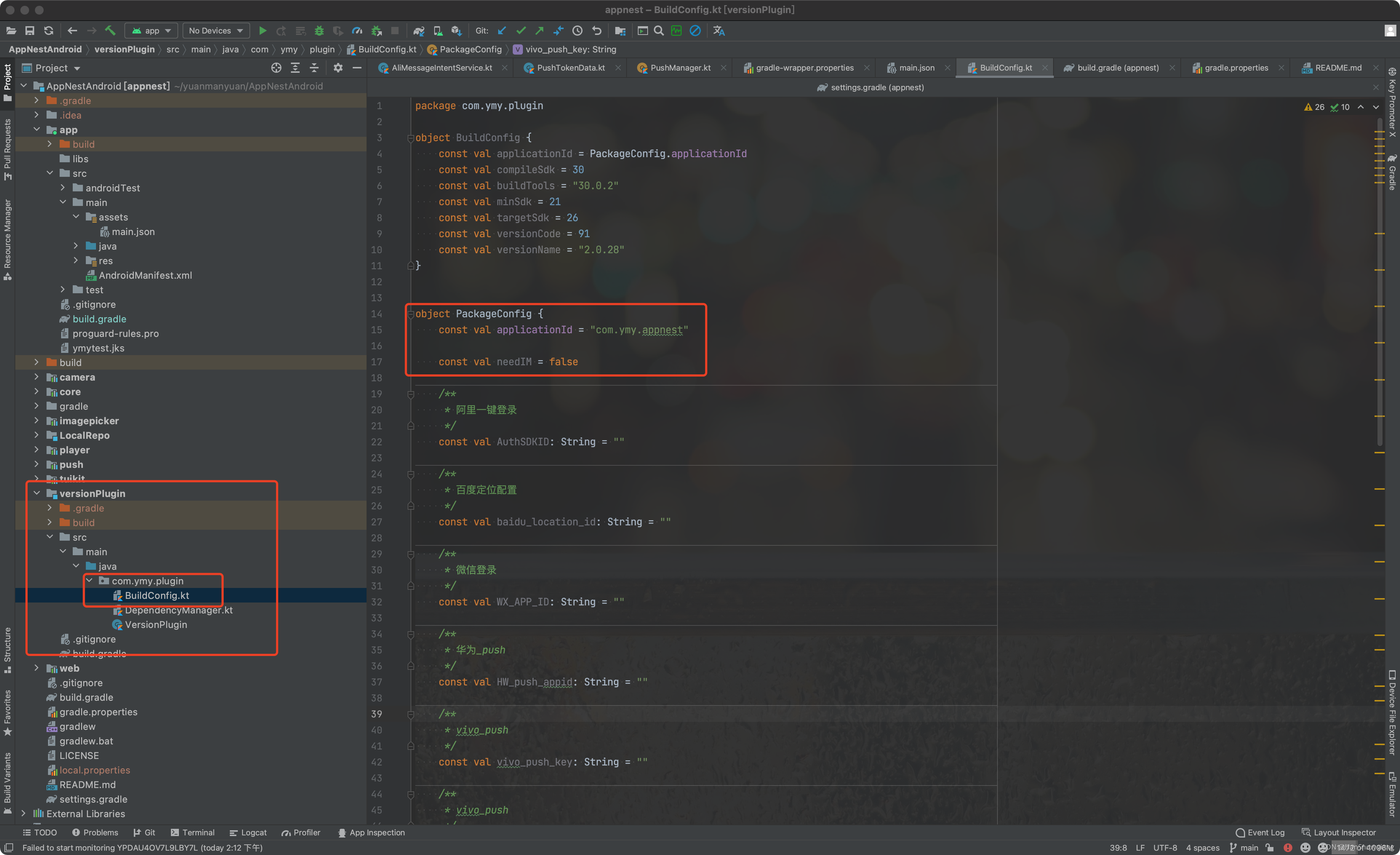Click Git update project arrow
The width and height of the screenshot is (1400, 855).
point(502,31)
